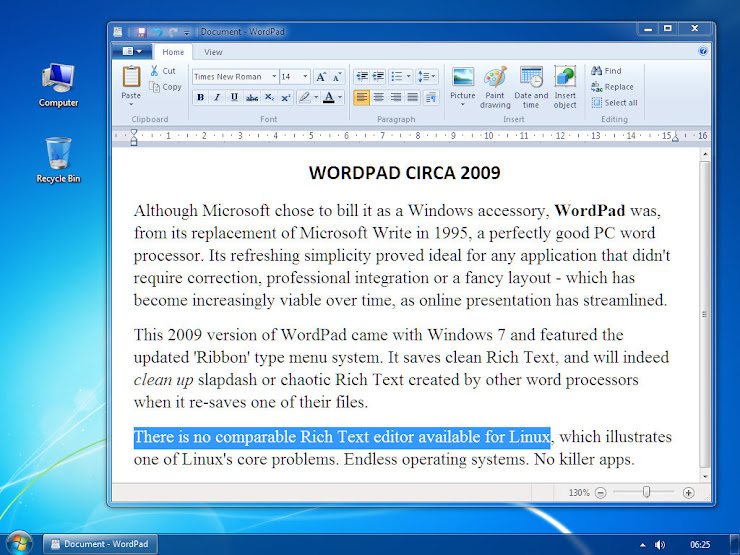
Task: Increase paragraph indent
Action: [x=378, y=76]
